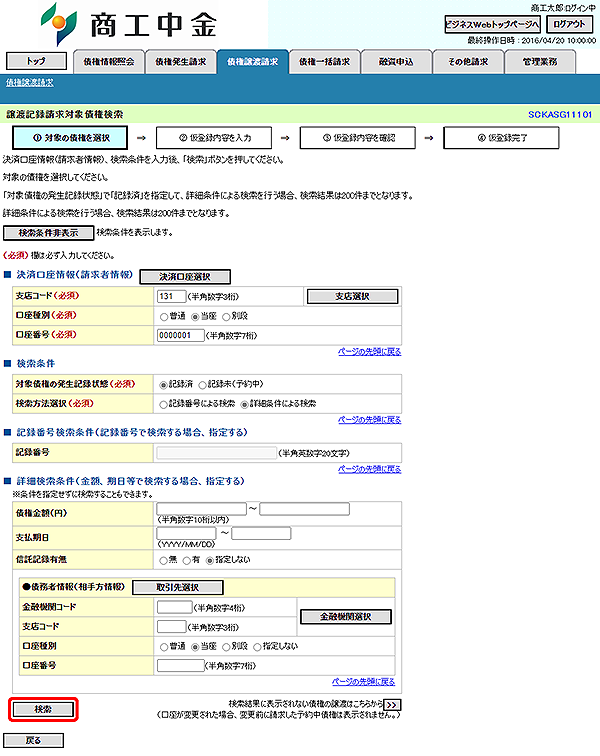
Task: Click step ① 対象の債権を選択
Action: [70, 138]
